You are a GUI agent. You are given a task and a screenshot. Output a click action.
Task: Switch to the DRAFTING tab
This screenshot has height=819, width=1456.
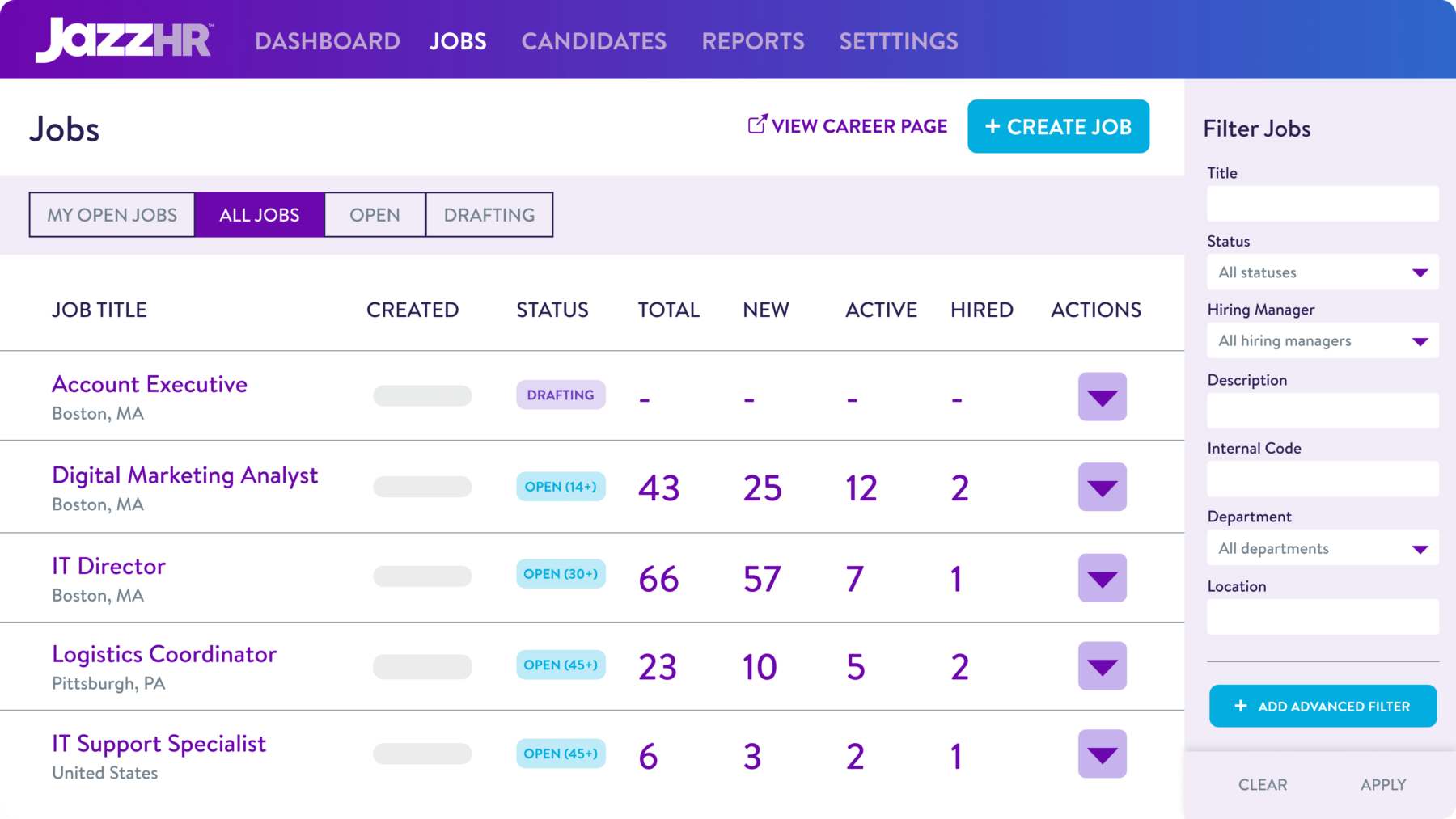click(489, 214)
